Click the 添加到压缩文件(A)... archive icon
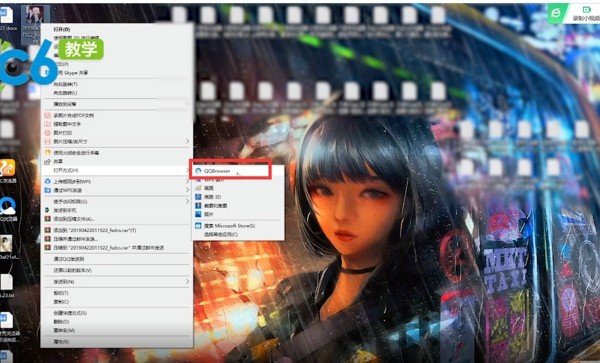The height and width of the screenshot is (363, 600). pos(47,219)
